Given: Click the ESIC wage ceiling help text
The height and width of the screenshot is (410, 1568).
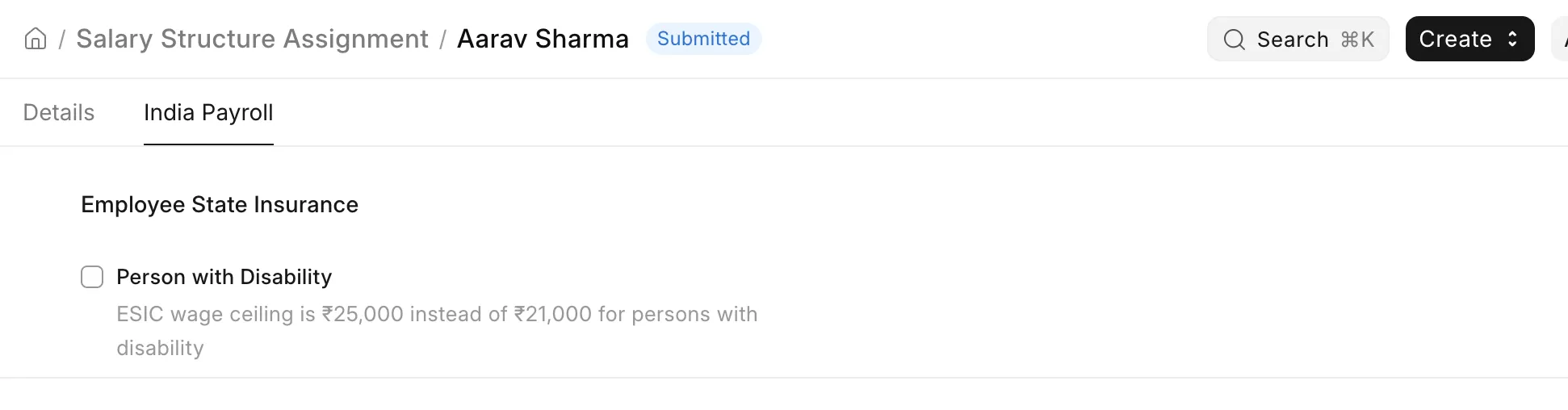Looking at the screenshot, I should (x=437, y=331).
